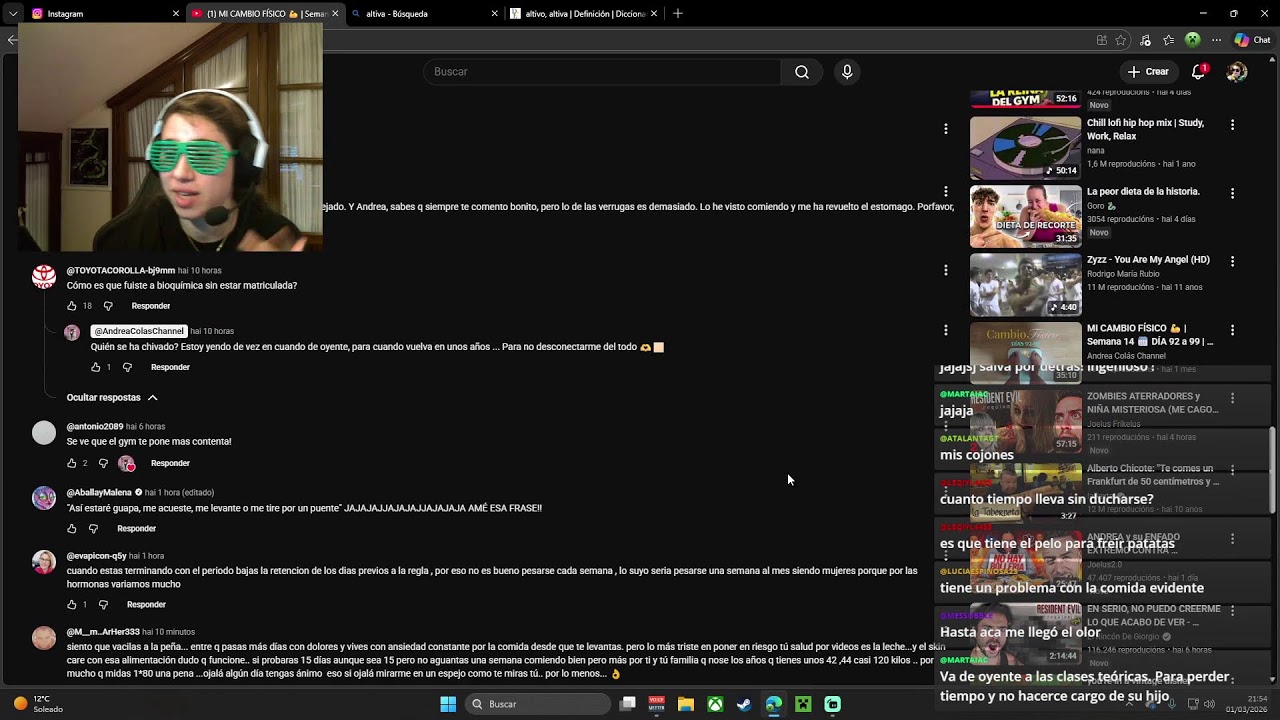Like the TOYOTACOROLLA comment
This screenshot has width=1280, height=720.
71,306
